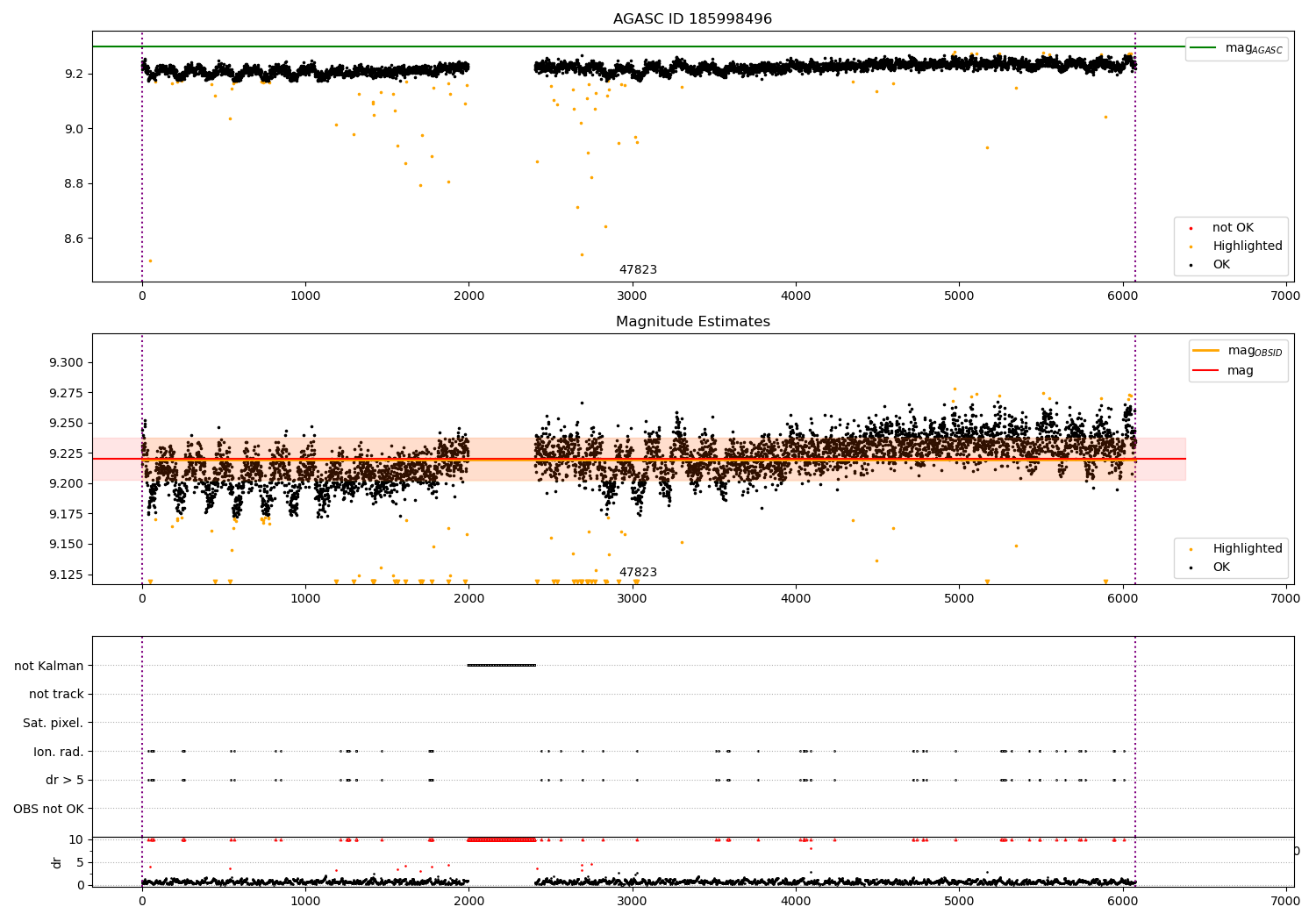Click the red line sample beside "mag"
The image size is (1316, 921).
click(1205, 371)
